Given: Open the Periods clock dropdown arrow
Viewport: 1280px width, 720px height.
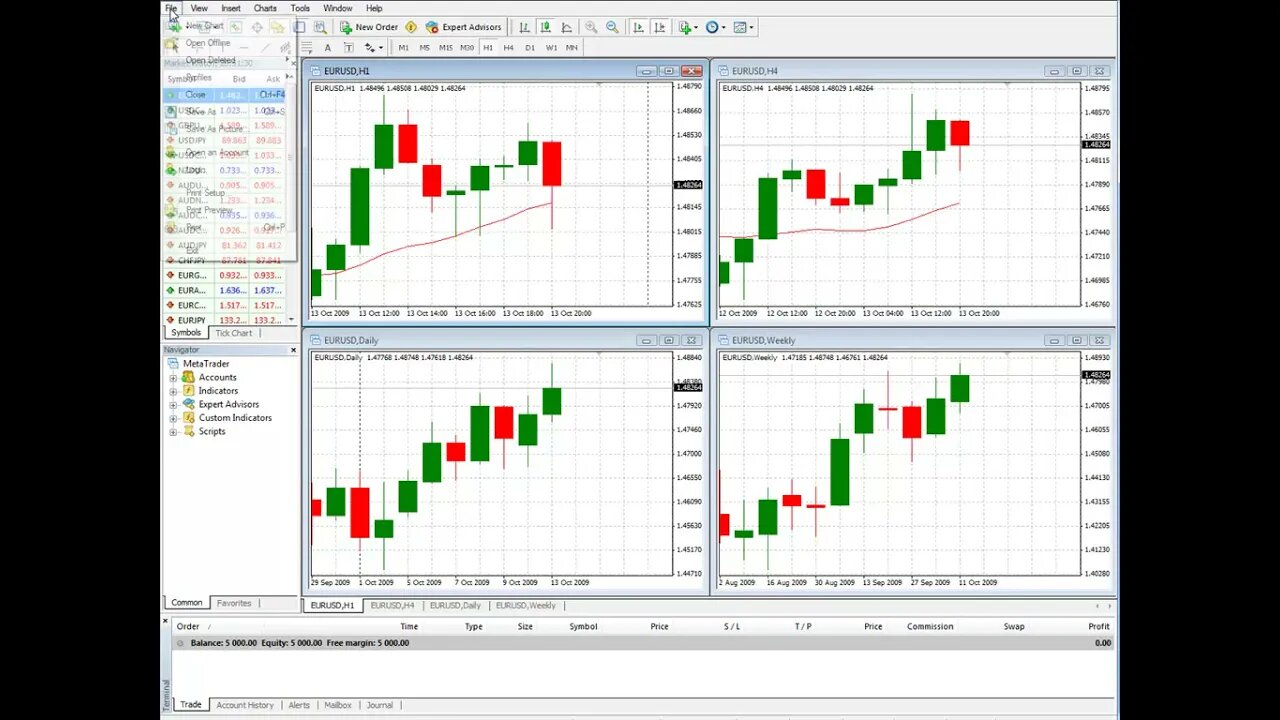Looking at the screenshot, I should tap(724, 27).
